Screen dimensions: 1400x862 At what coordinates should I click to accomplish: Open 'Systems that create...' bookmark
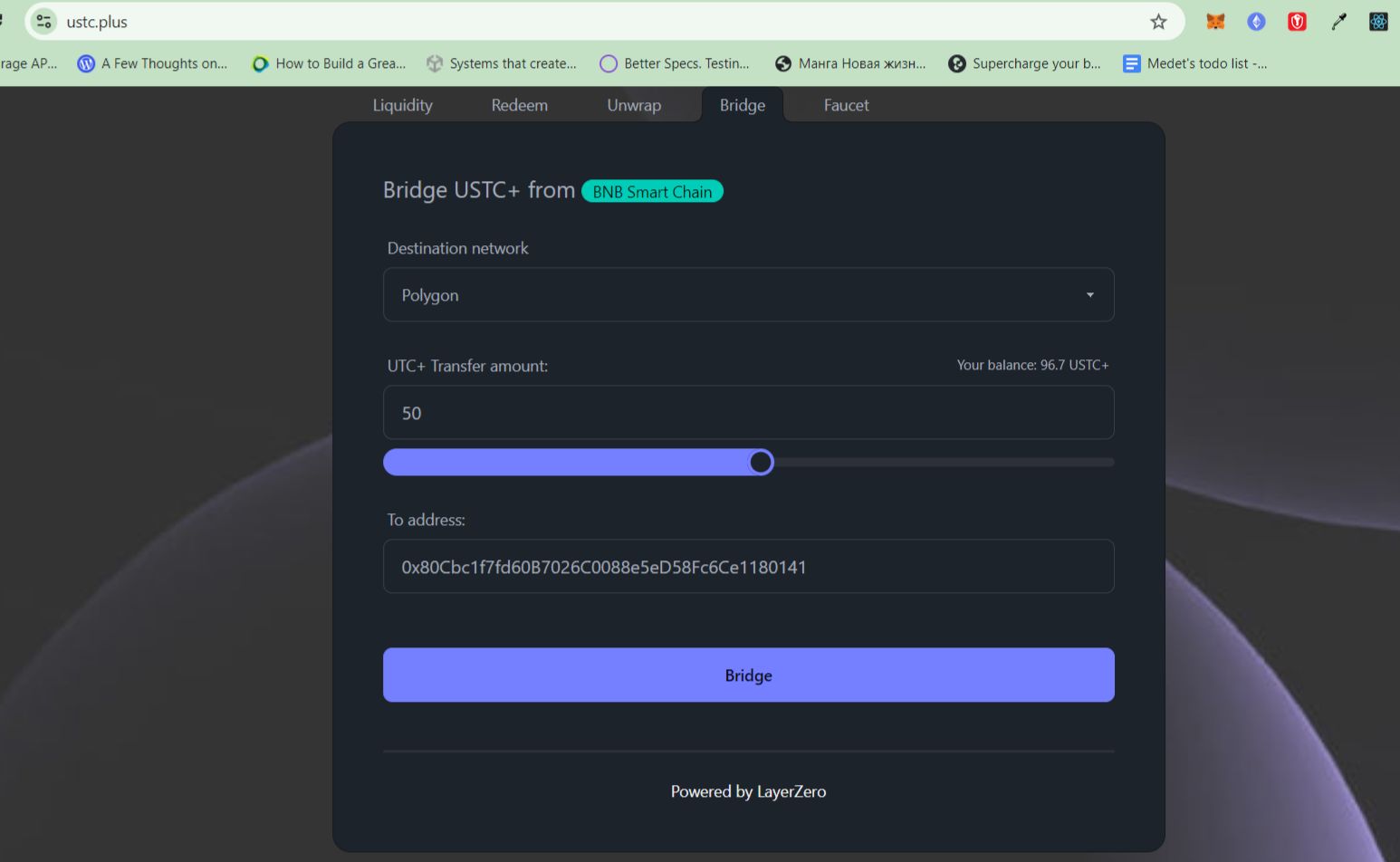click(501, 63)
